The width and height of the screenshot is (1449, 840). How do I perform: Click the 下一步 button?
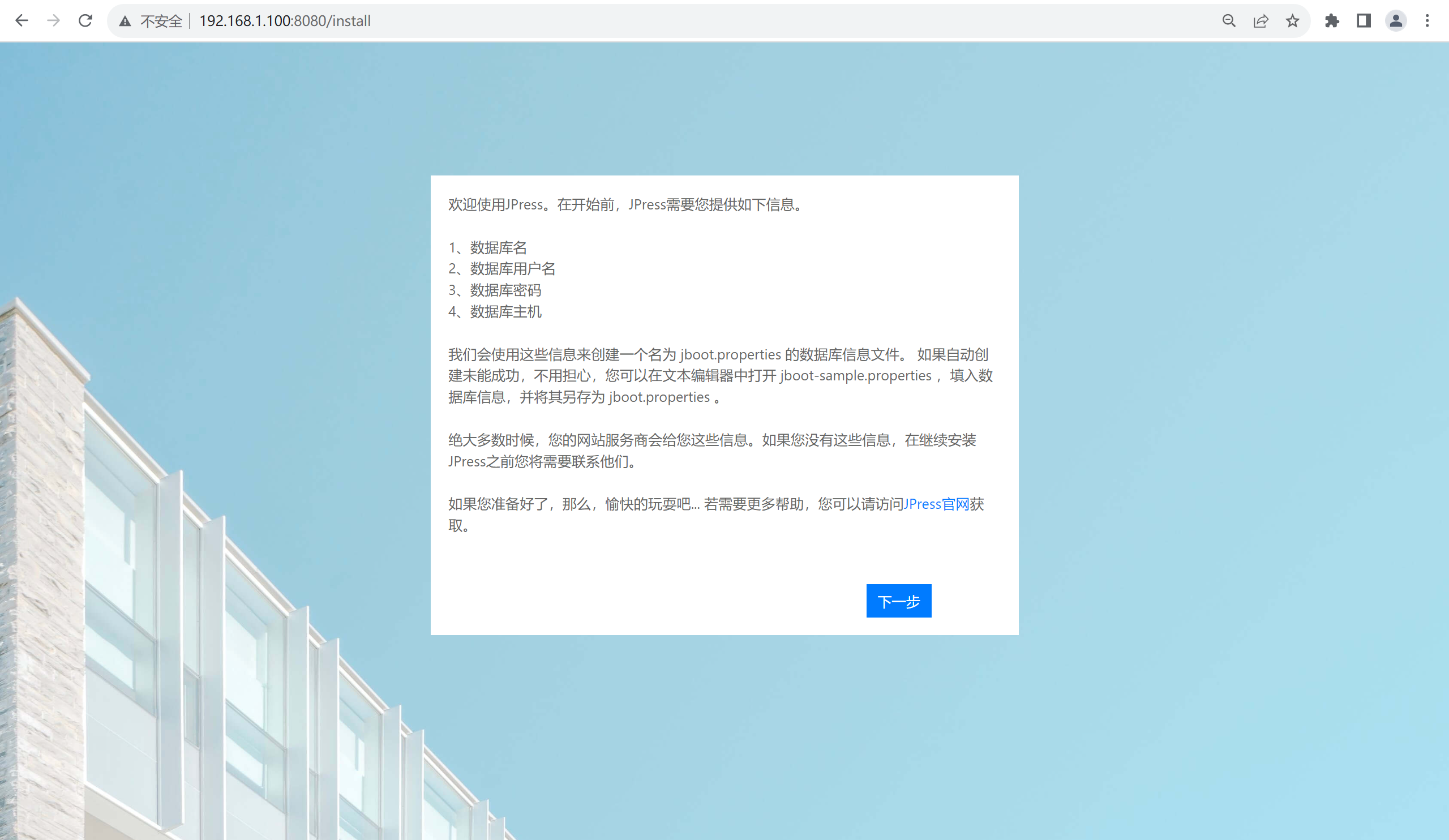tap(899, 601)
